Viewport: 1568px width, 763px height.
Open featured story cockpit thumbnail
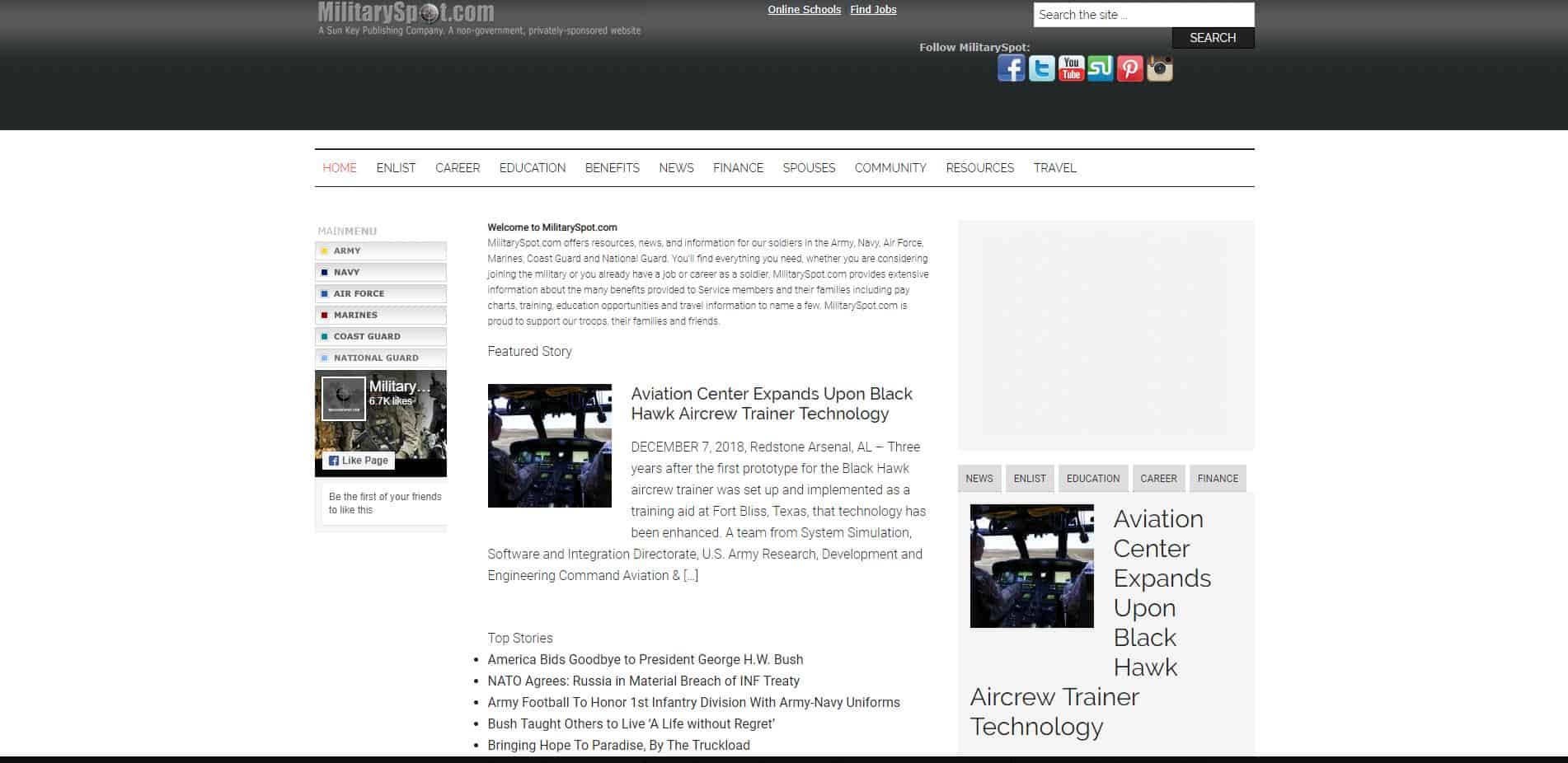(550, 446)
